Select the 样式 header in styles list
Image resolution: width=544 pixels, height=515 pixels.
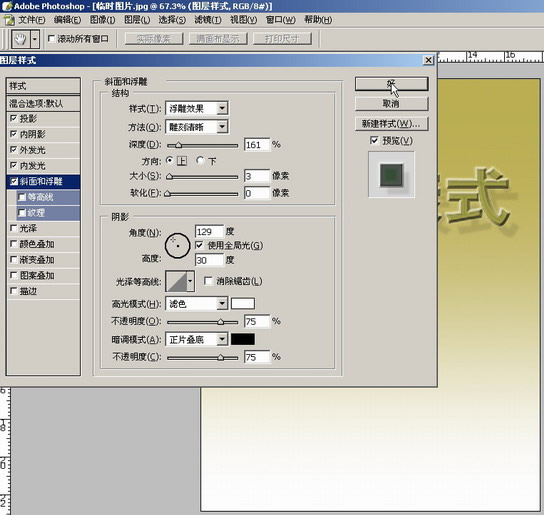click(x=43, y=86)
